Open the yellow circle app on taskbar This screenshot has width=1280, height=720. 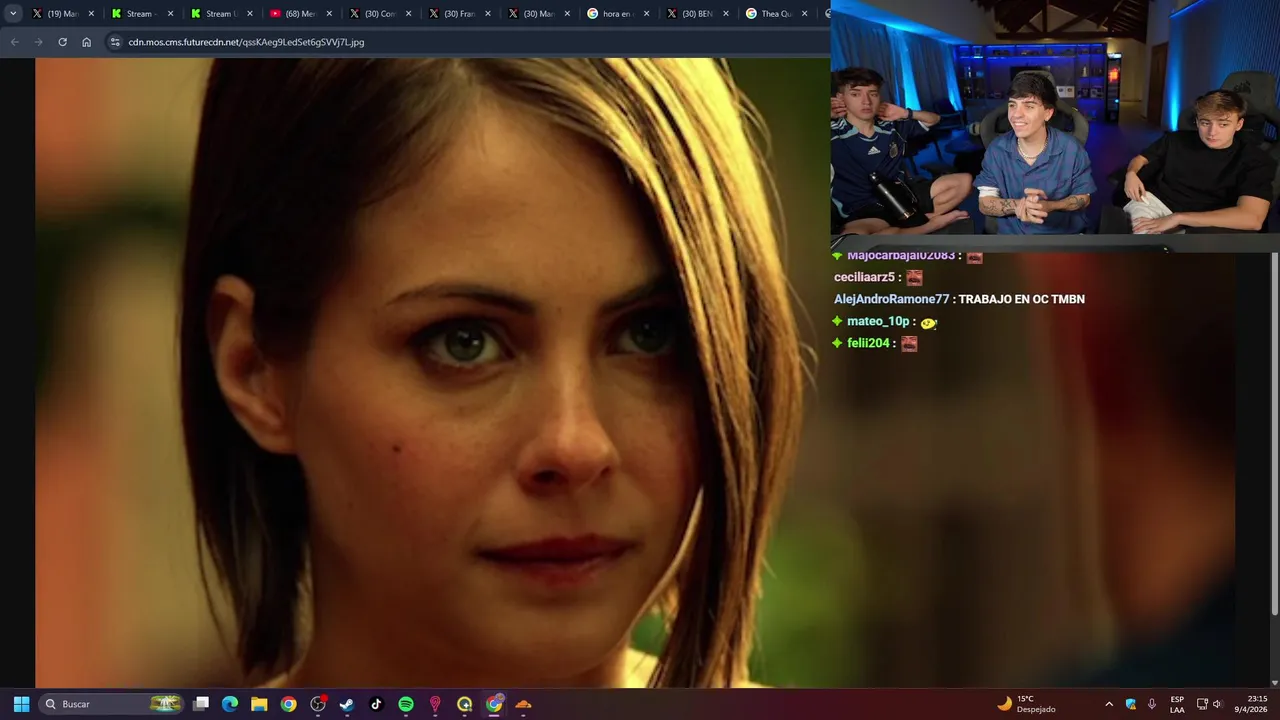464,704
